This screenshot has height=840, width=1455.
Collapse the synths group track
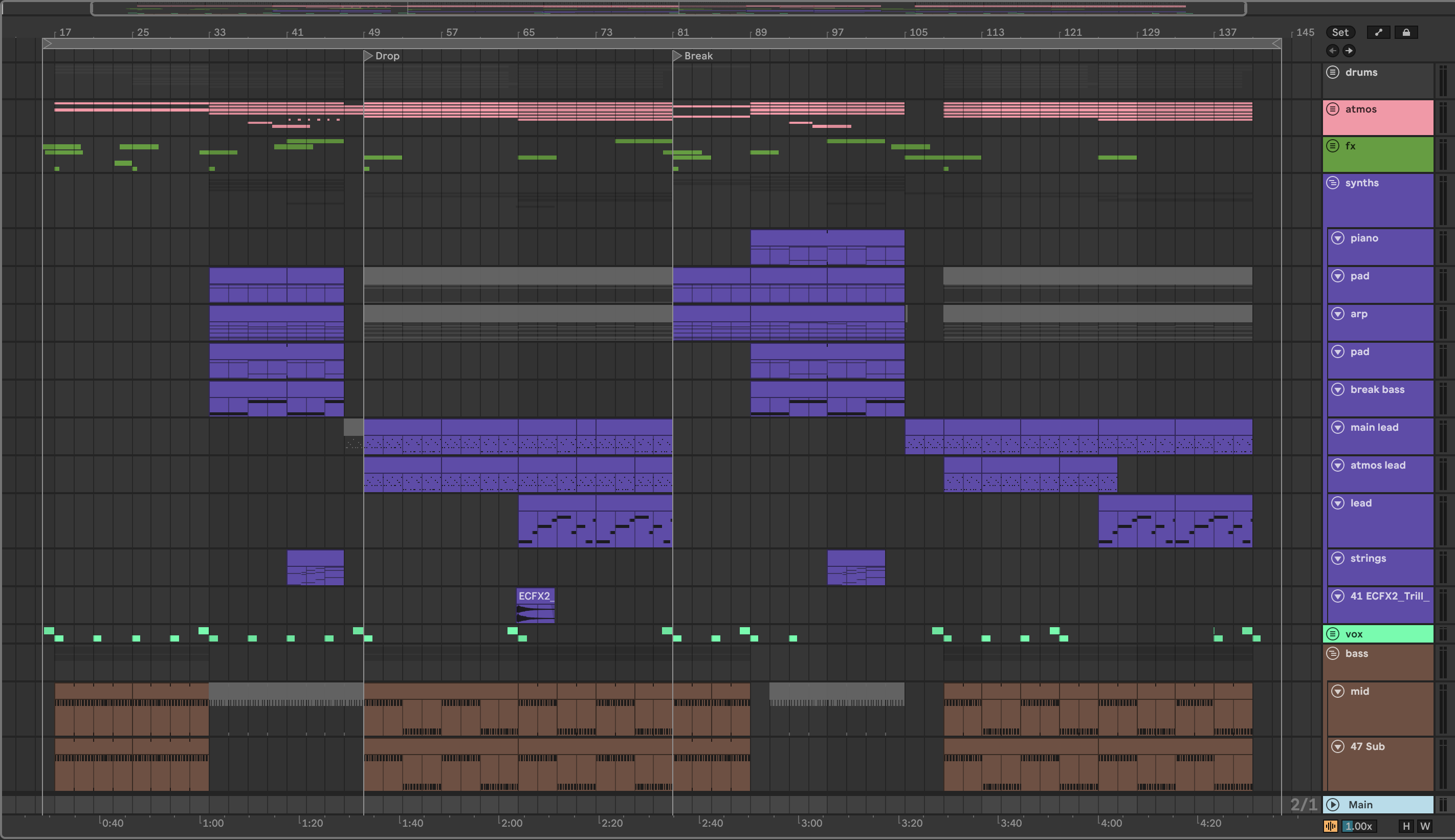tap(1333, 183)
